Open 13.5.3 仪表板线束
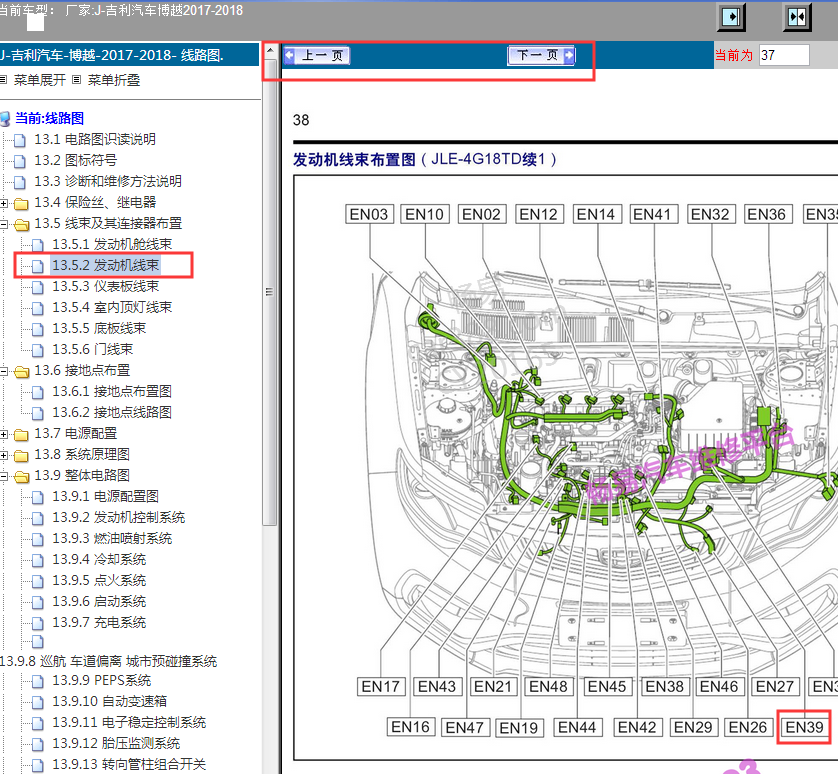This screenshot has height=774, width=838. click(x=105, y=287)
